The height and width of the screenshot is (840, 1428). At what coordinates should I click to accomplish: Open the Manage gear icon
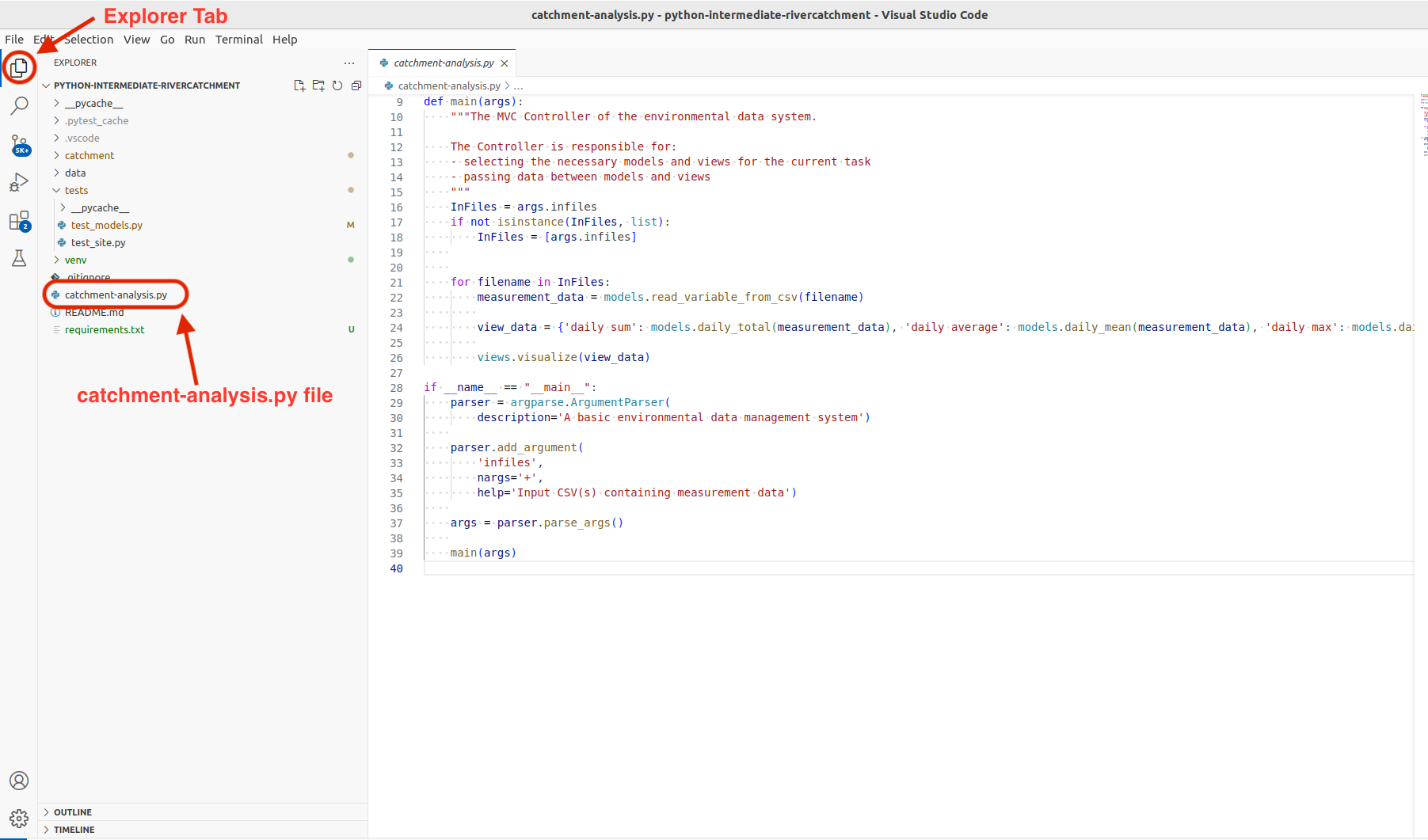tap(19, 819)
